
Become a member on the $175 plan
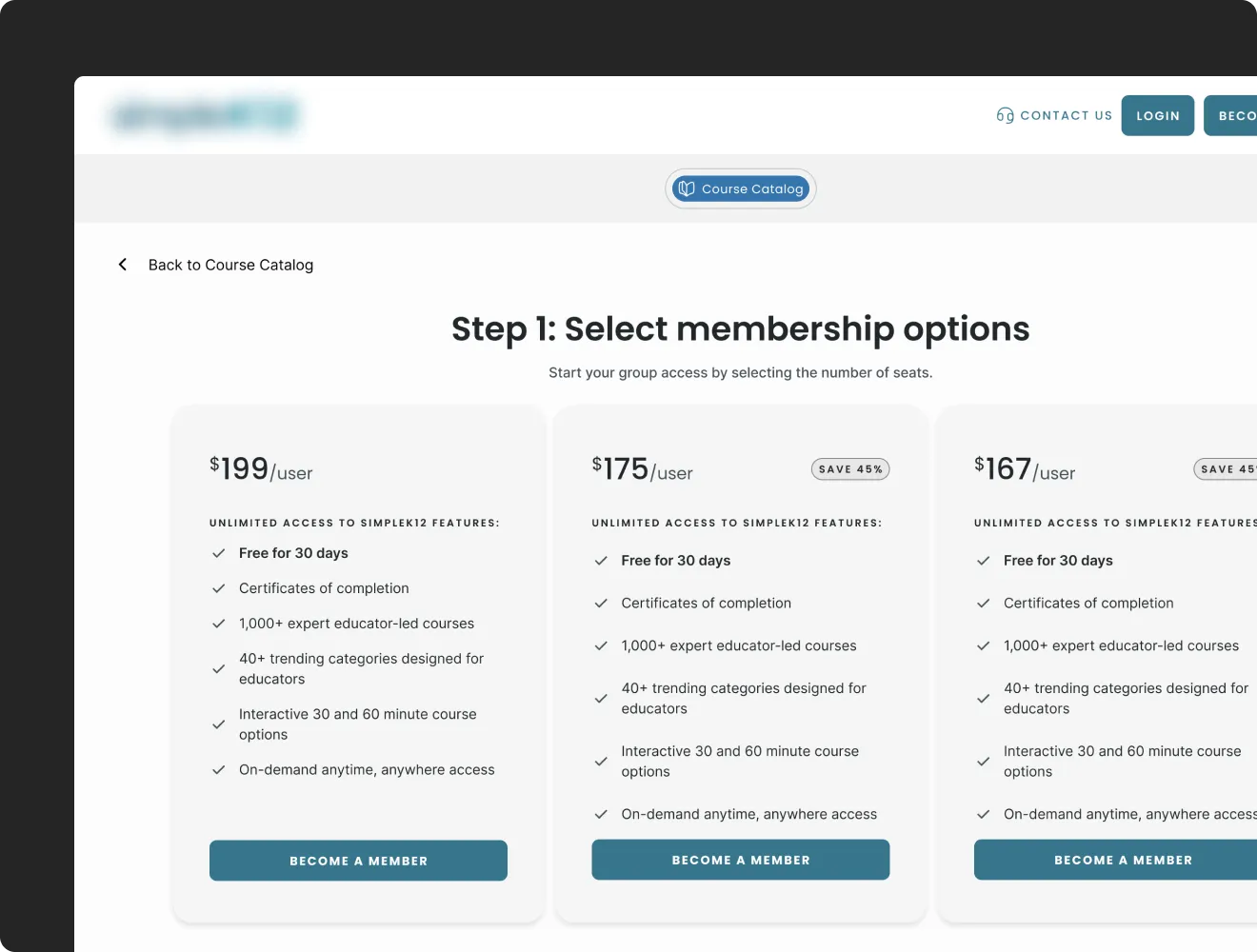741,860
